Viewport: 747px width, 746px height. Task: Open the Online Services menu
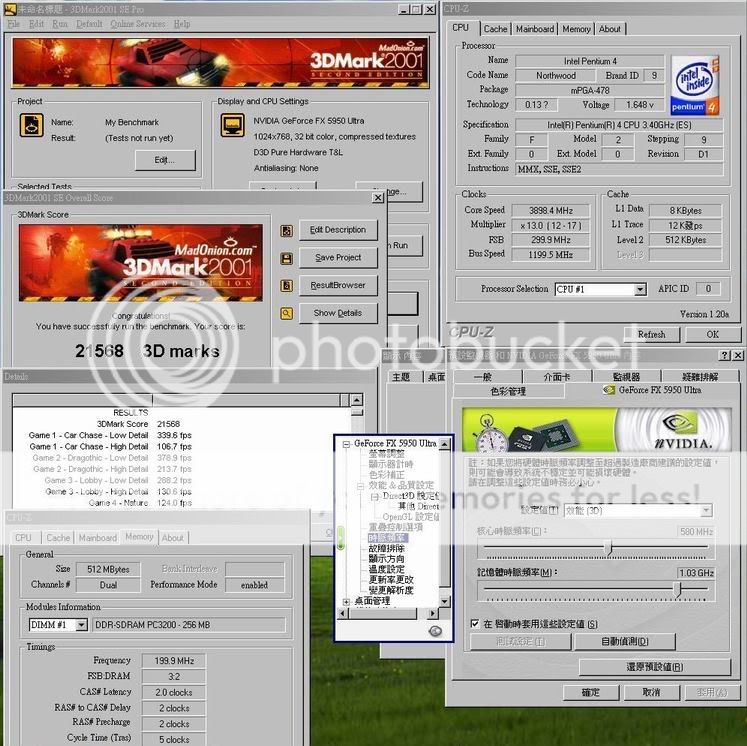pos(138,24)
